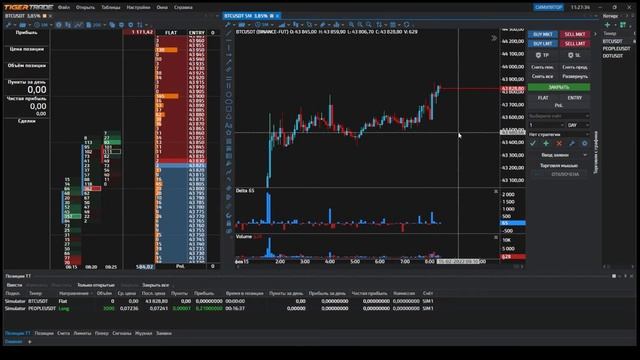Click the BUY MKT button
The width and height of the screenshot is (640, 360).
542,35
